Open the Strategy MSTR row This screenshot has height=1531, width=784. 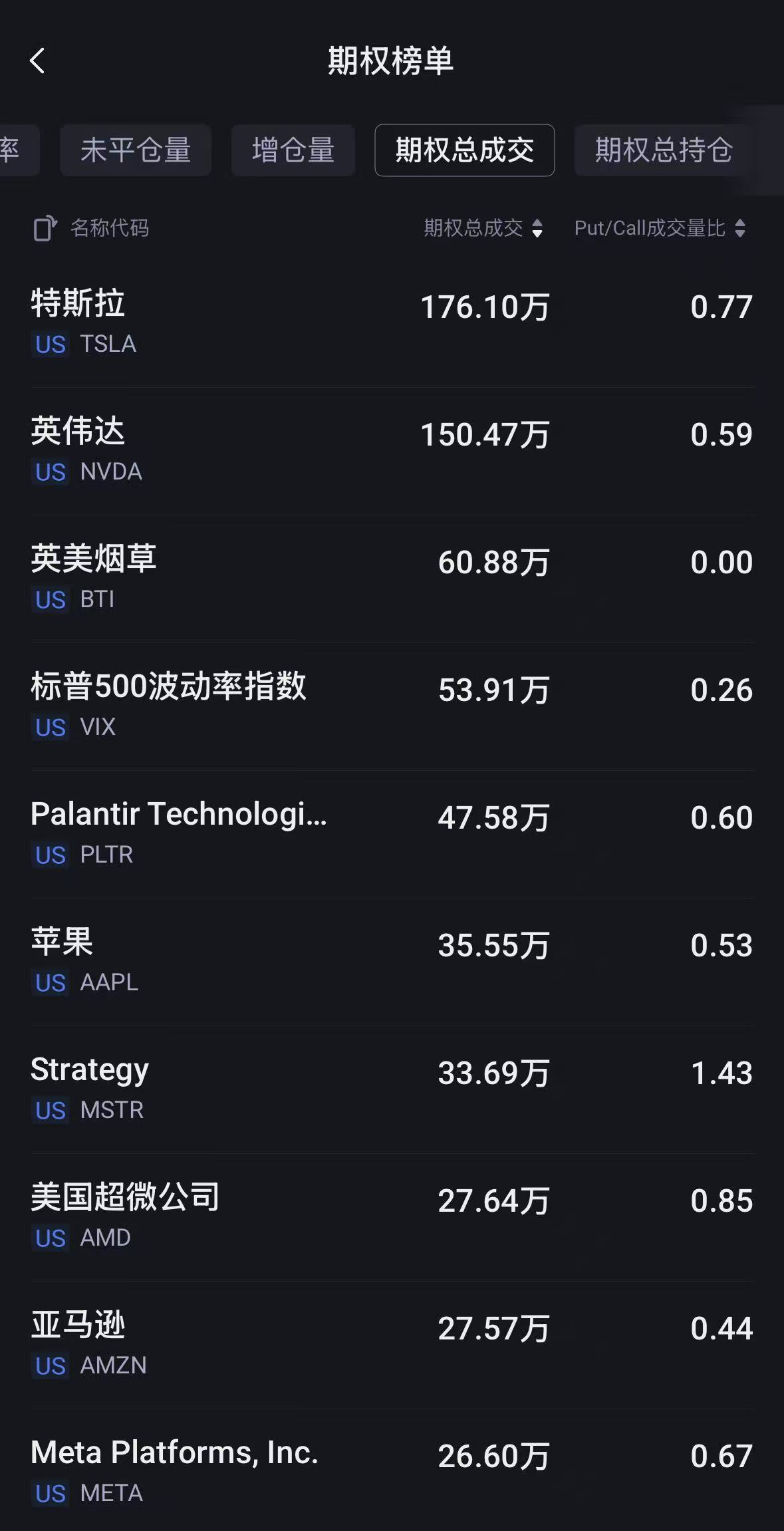tap(392, 1089)
